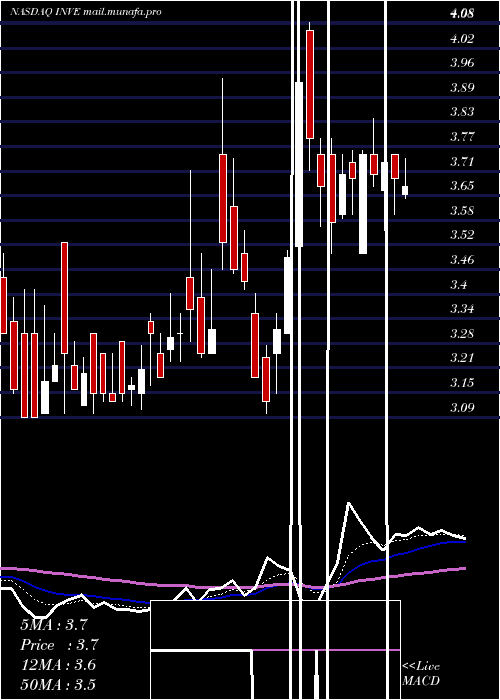Viewport: 500px width, 700px height.
Task: Click the tallest red candlestick near 4.02
Action: point(310,84)
